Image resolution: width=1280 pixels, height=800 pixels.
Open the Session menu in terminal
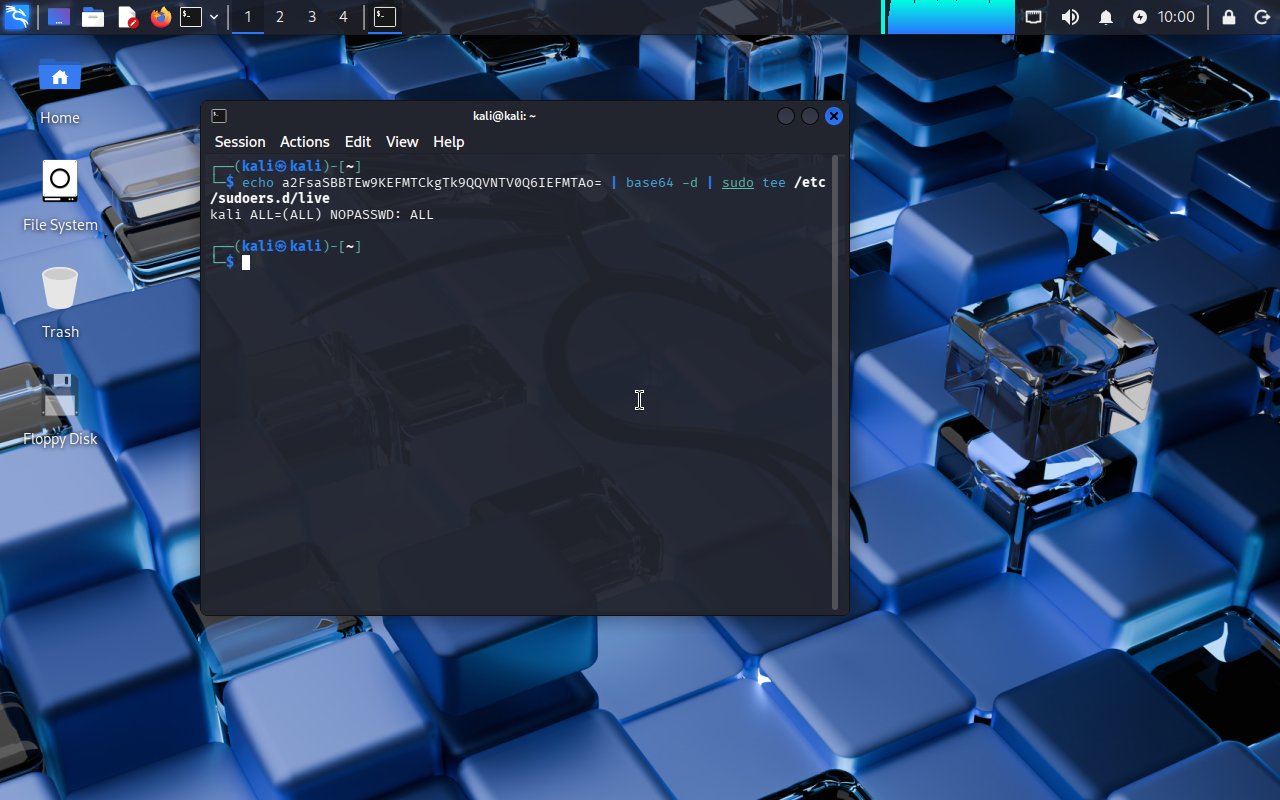[240, 142]
